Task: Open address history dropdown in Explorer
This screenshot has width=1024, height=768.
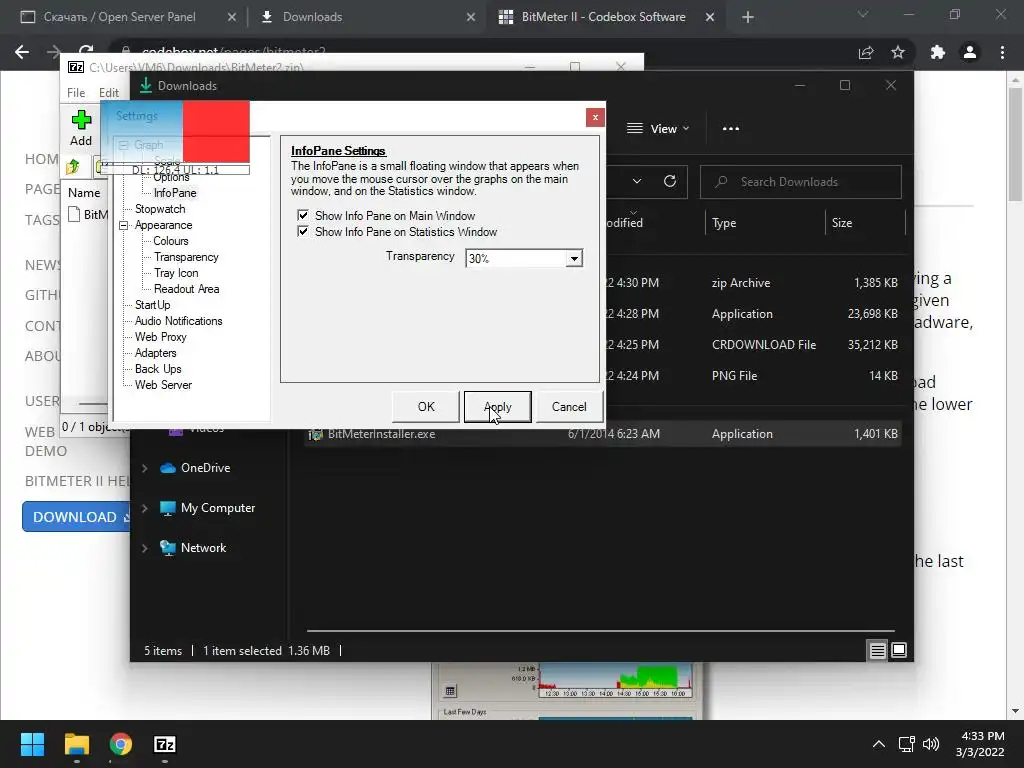Action: (x=637, y=182)
